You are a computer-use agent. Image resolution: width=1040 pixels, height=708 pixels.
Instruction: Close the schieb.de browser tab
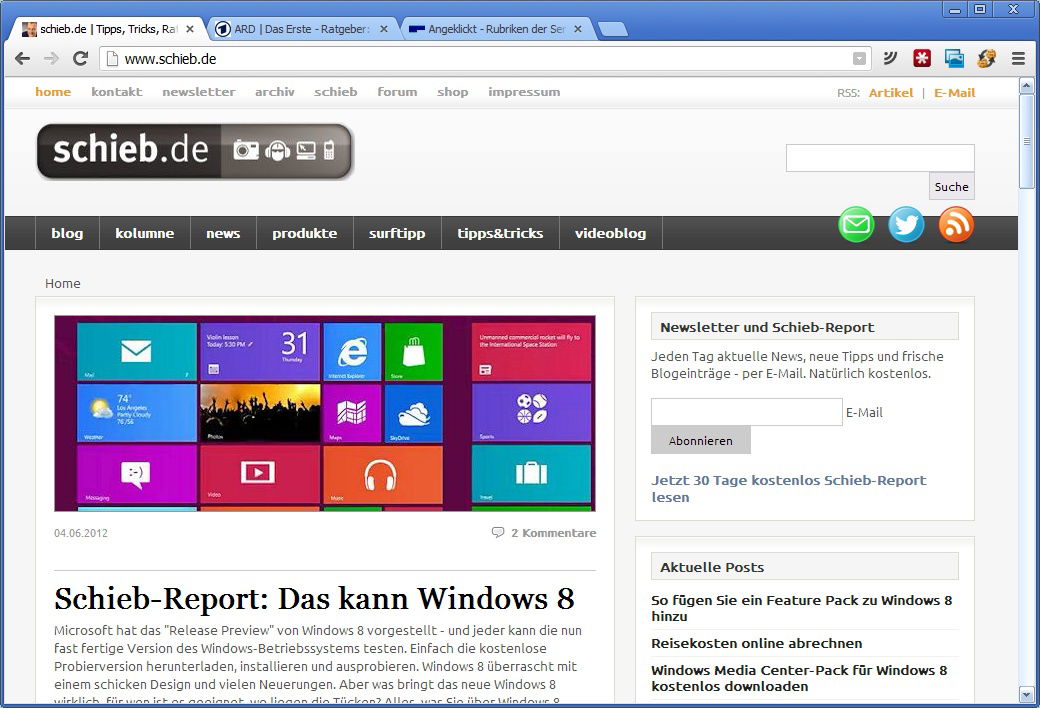(190, 29)
